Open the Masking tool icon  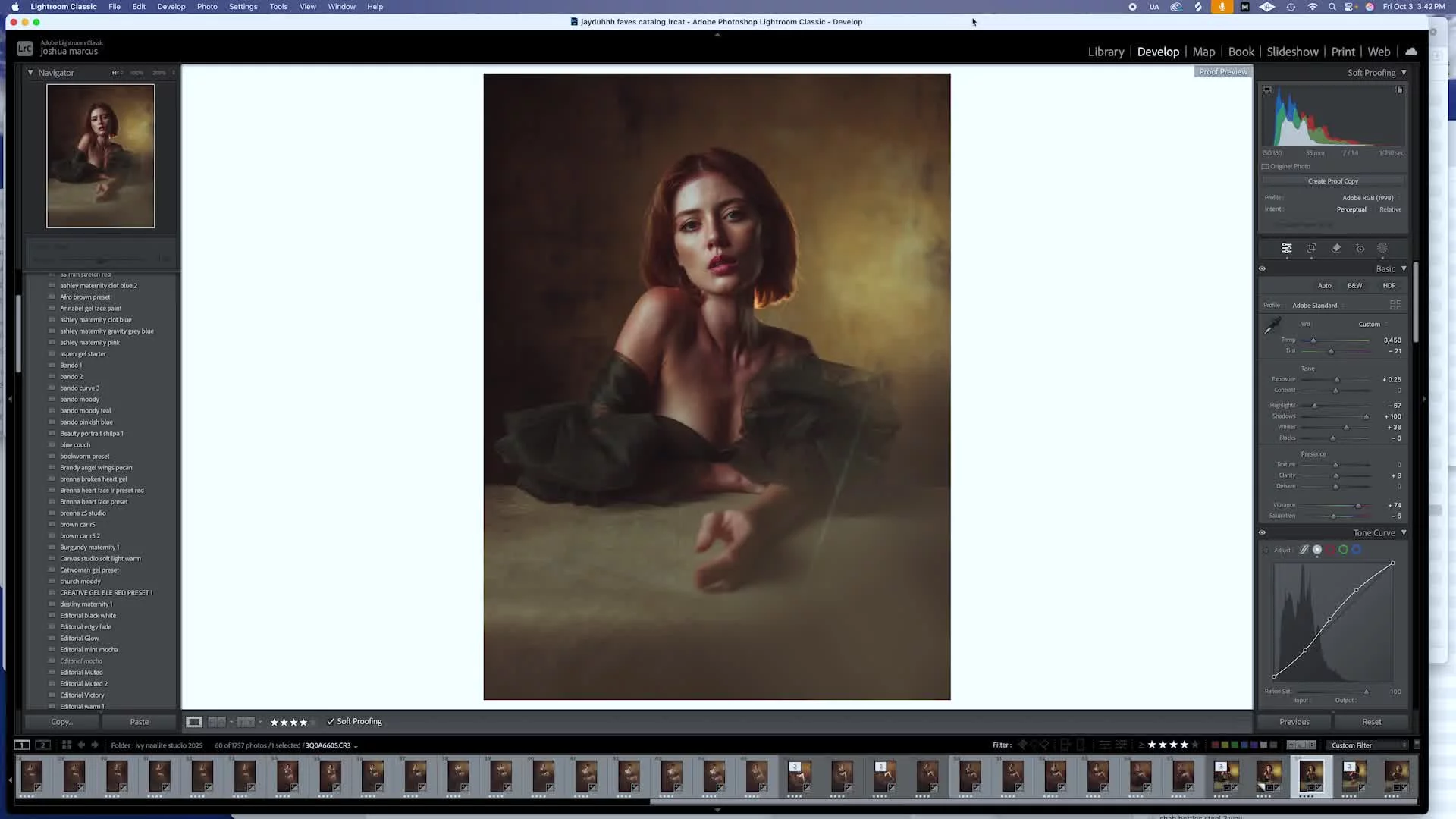click(1382, 249)
